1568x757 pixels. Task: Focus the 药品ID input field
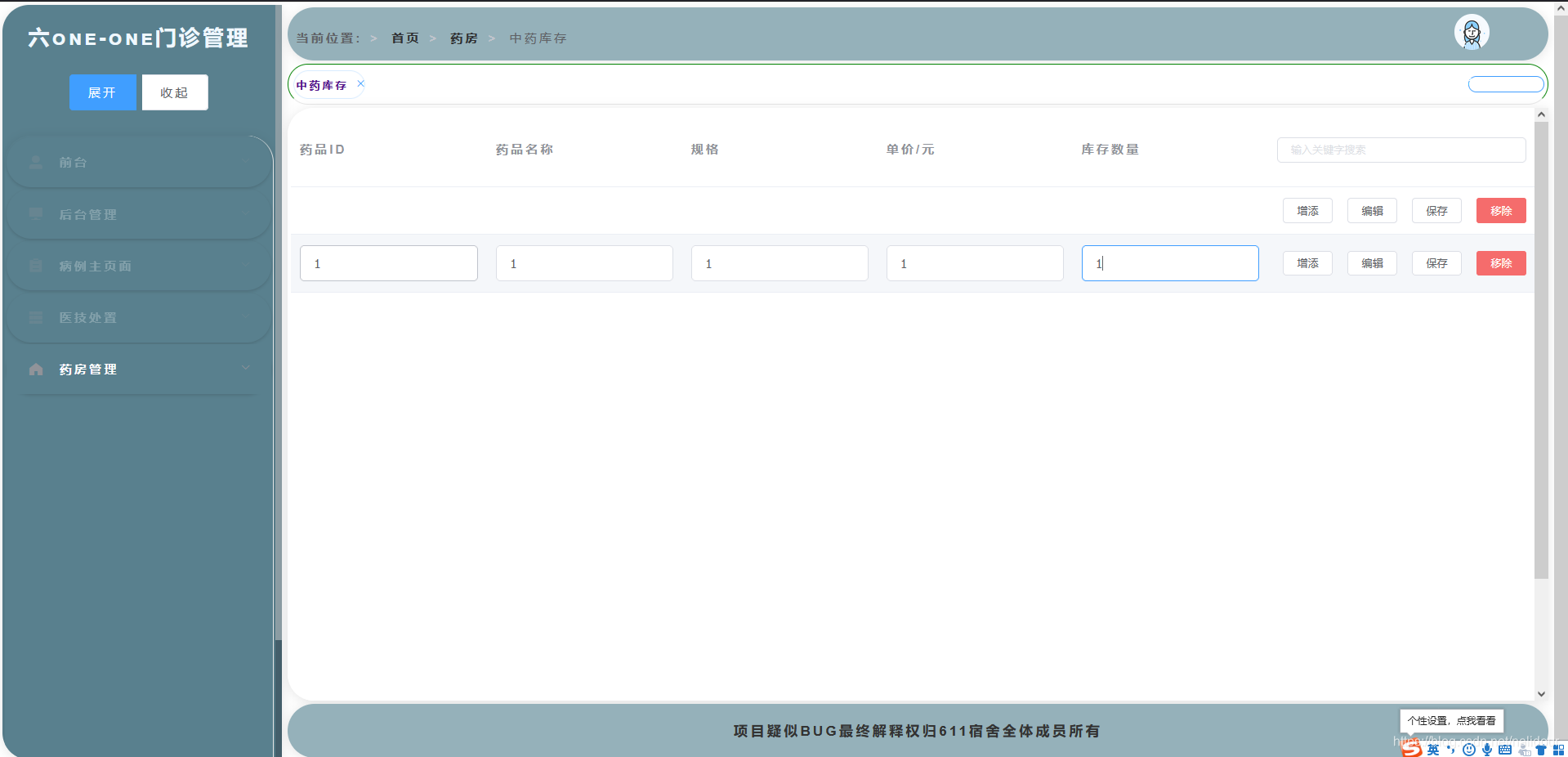click(x=389, y=263)
